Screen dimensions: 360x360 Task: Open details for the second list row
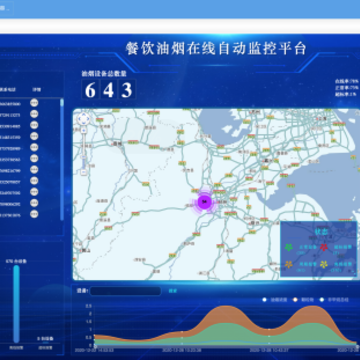click(34, 114)
